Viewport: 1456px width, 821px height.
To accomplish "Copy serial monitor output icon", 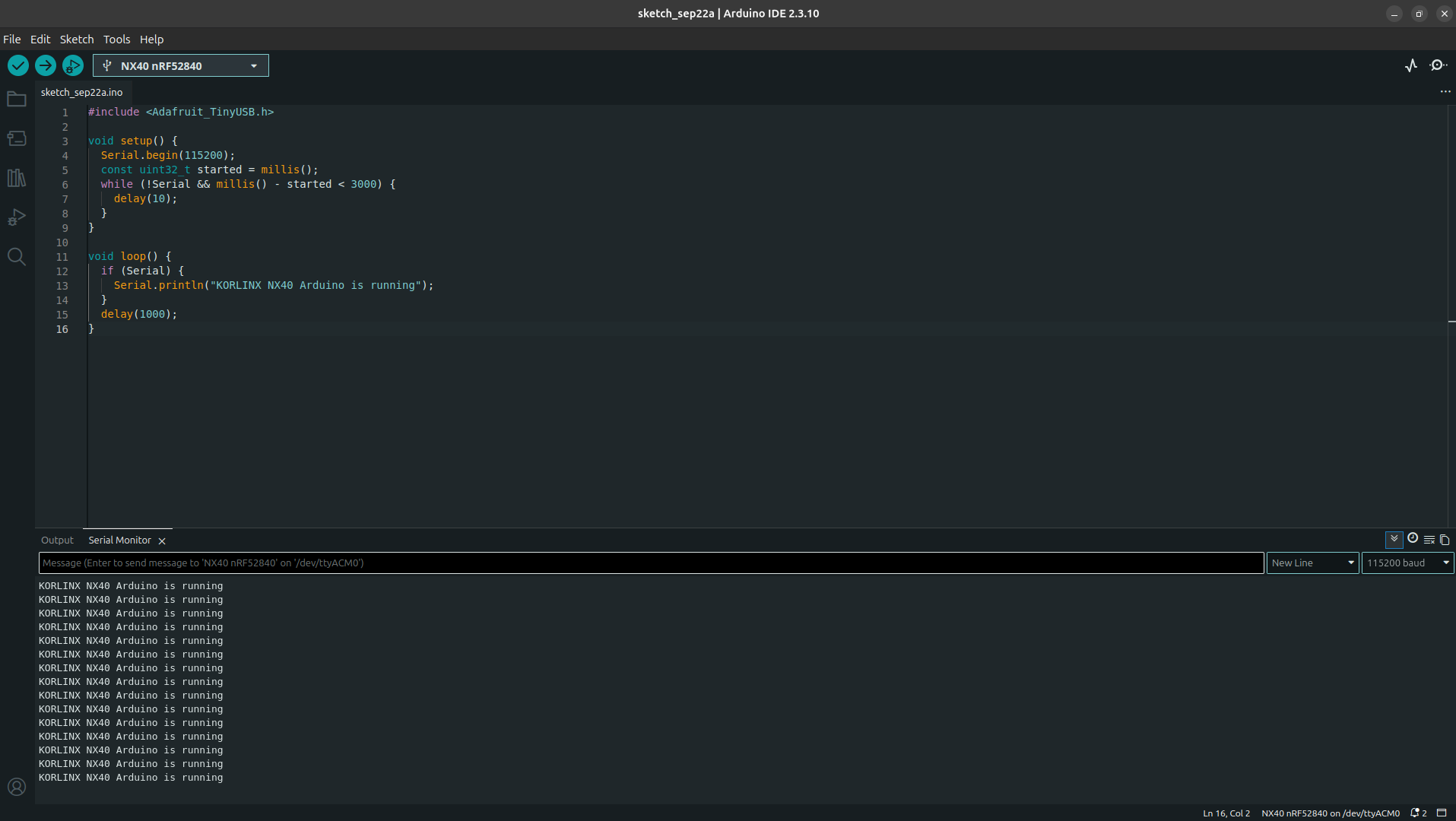I will 1445,540.
